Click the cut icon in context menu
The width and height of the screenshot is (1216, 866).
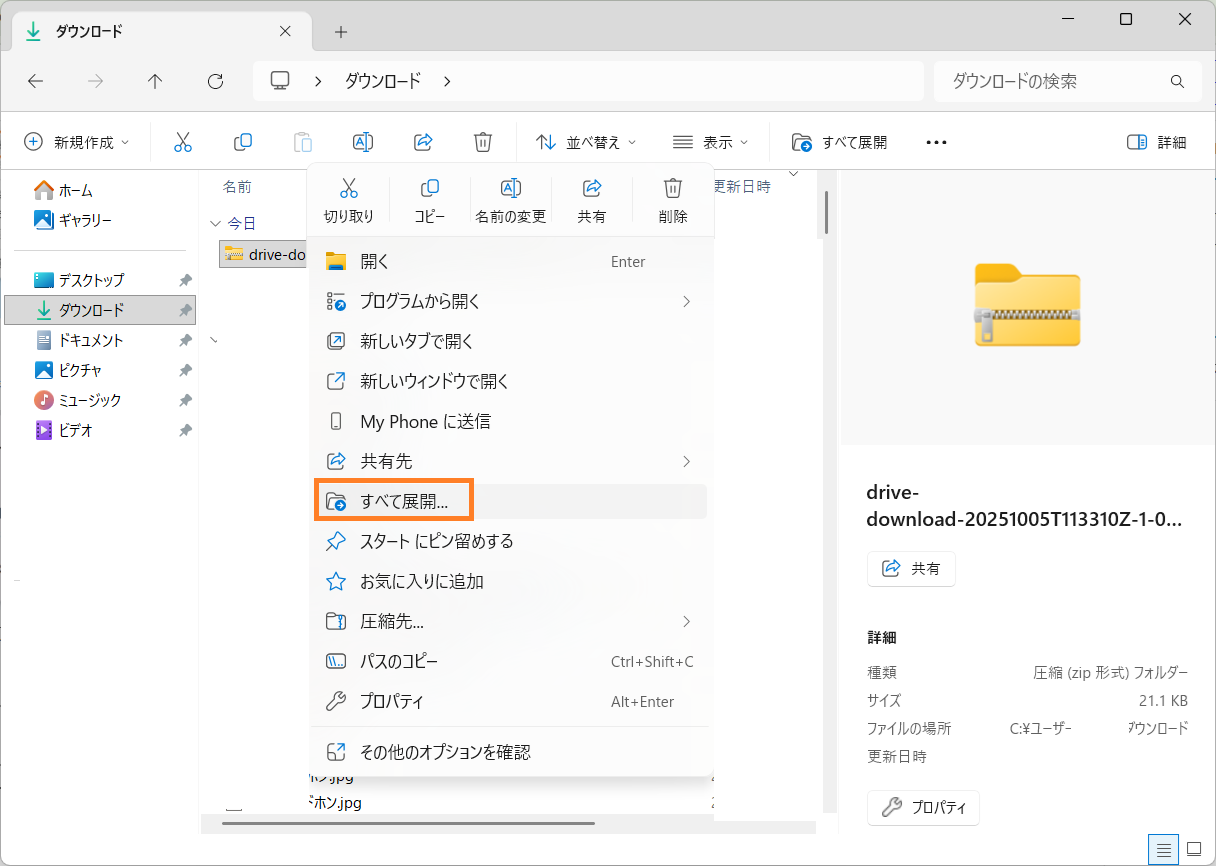[348, 199]
